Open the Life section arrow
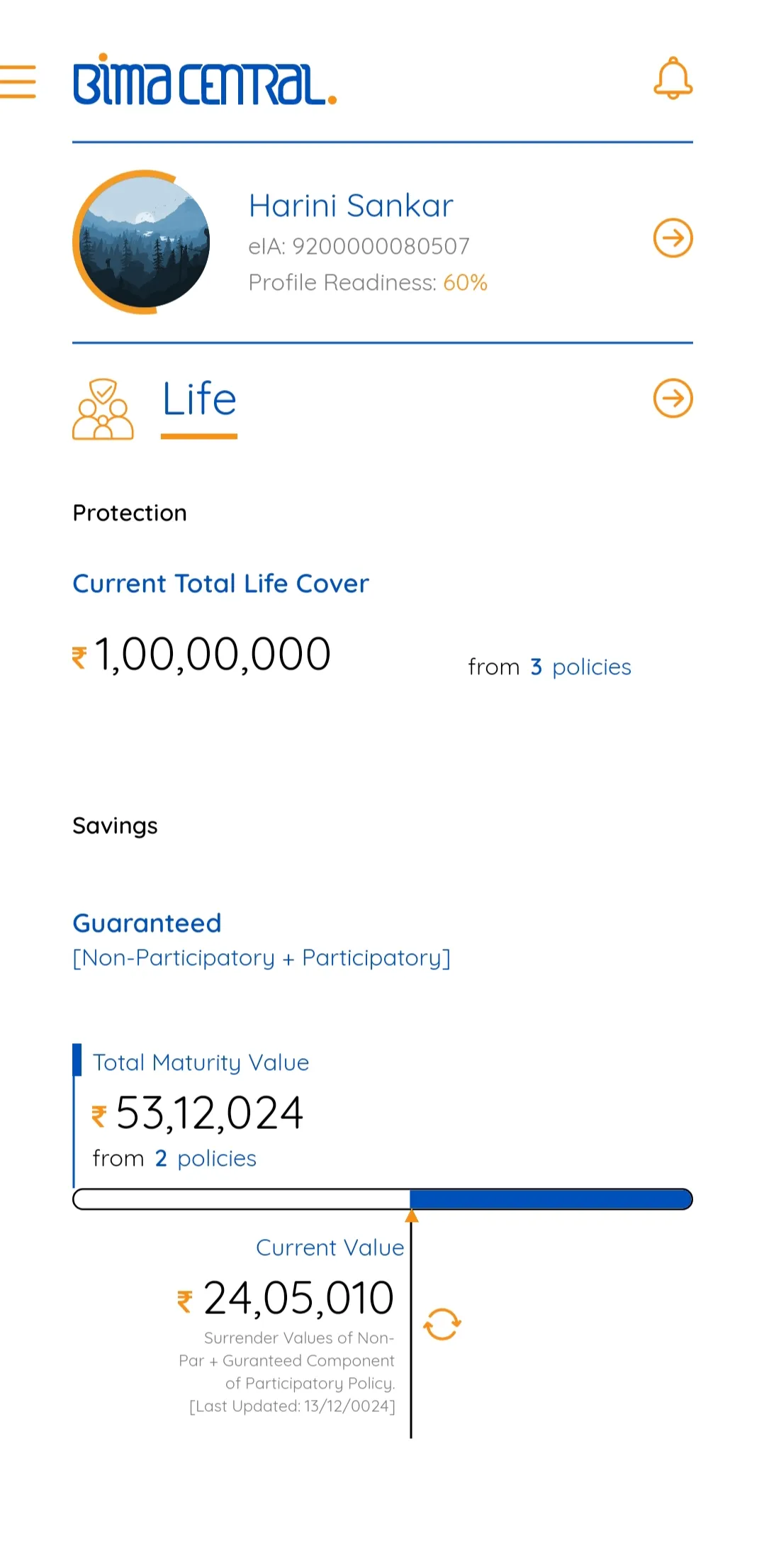This screenshot has width=764, height=1568. pos(672,398)
